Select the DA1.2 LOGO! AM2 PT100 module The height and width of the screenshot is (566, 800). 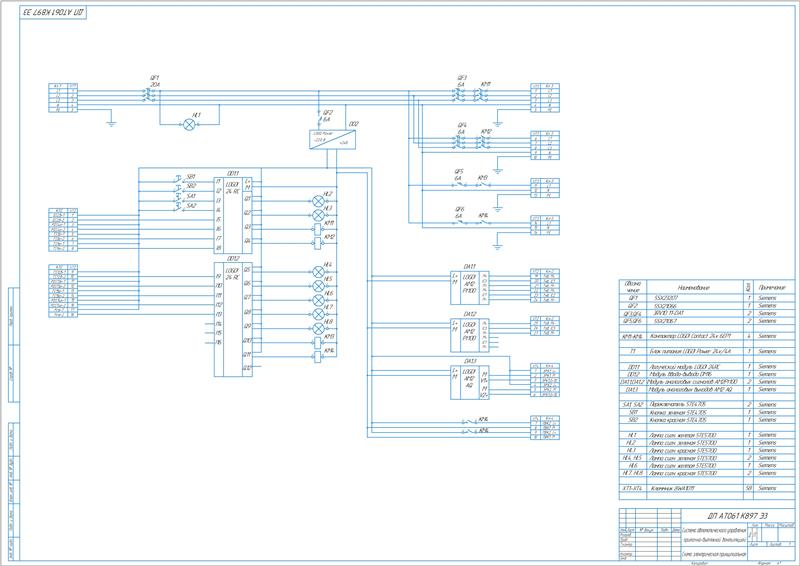pos(470,335)
